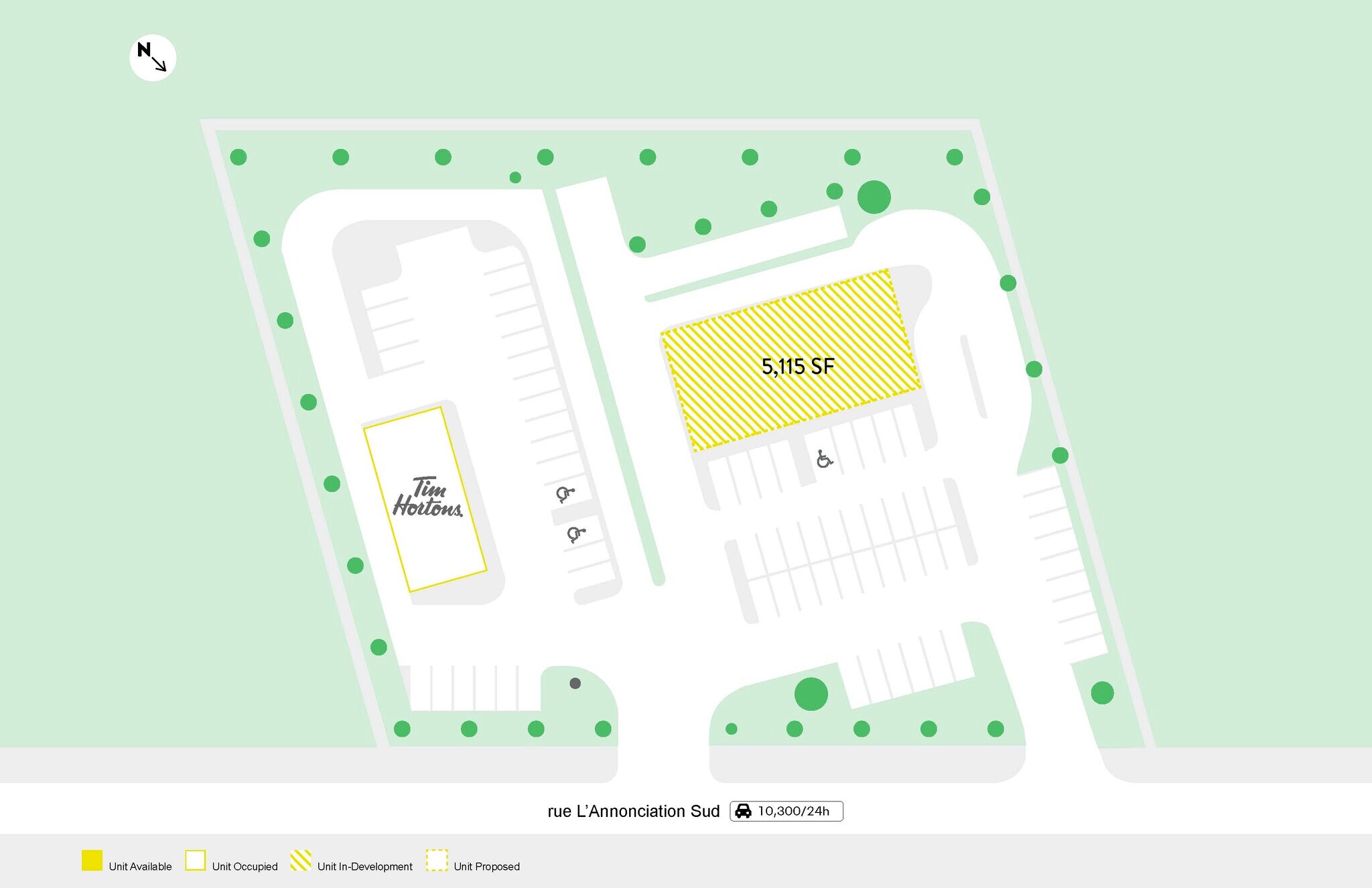The height and width of the screenshot is (888, 1372).
Task: Click the rue L'Annonciation Sud street label
Action: [633, 812]
